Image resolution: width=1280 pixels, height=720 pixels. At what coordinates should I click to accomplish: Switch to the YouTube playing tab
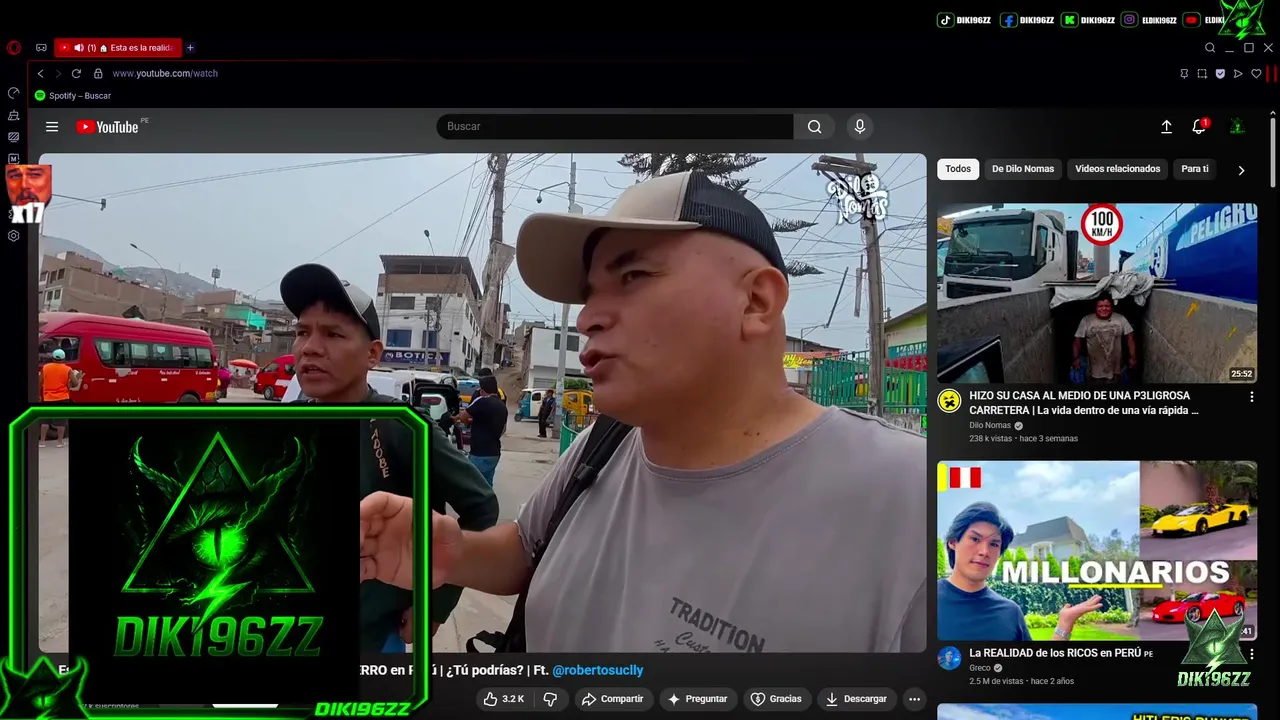118,47
